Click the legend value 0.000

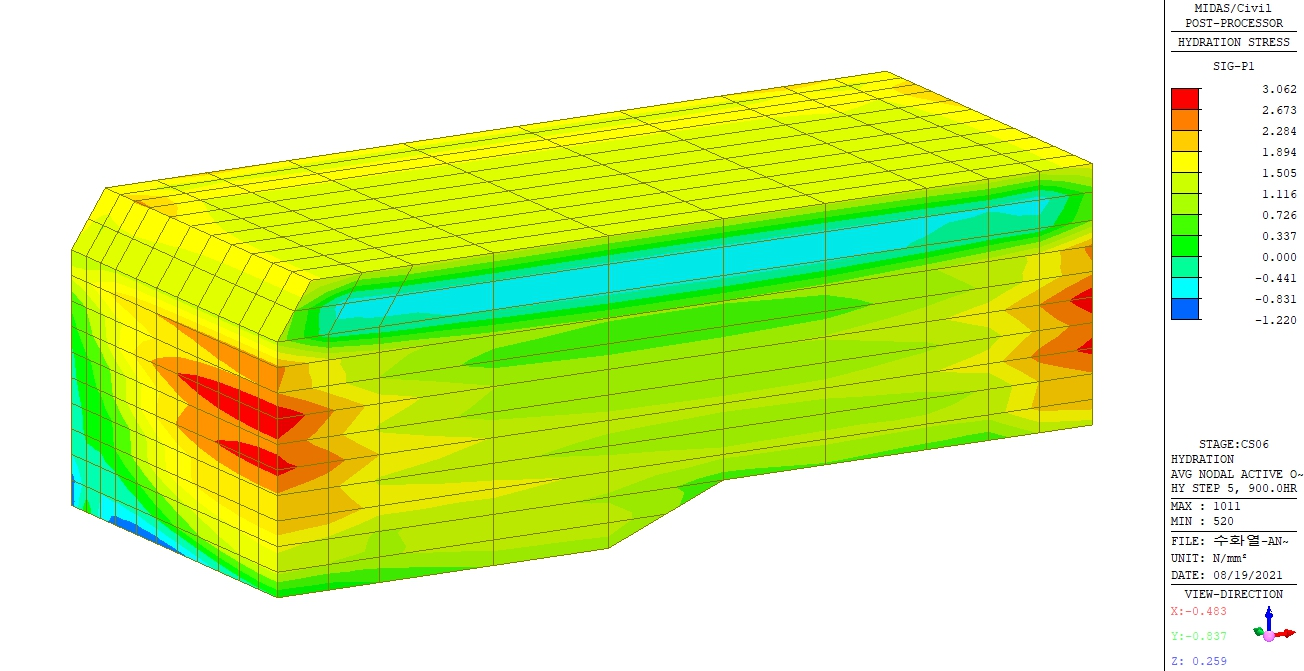tap(1279, 257)
